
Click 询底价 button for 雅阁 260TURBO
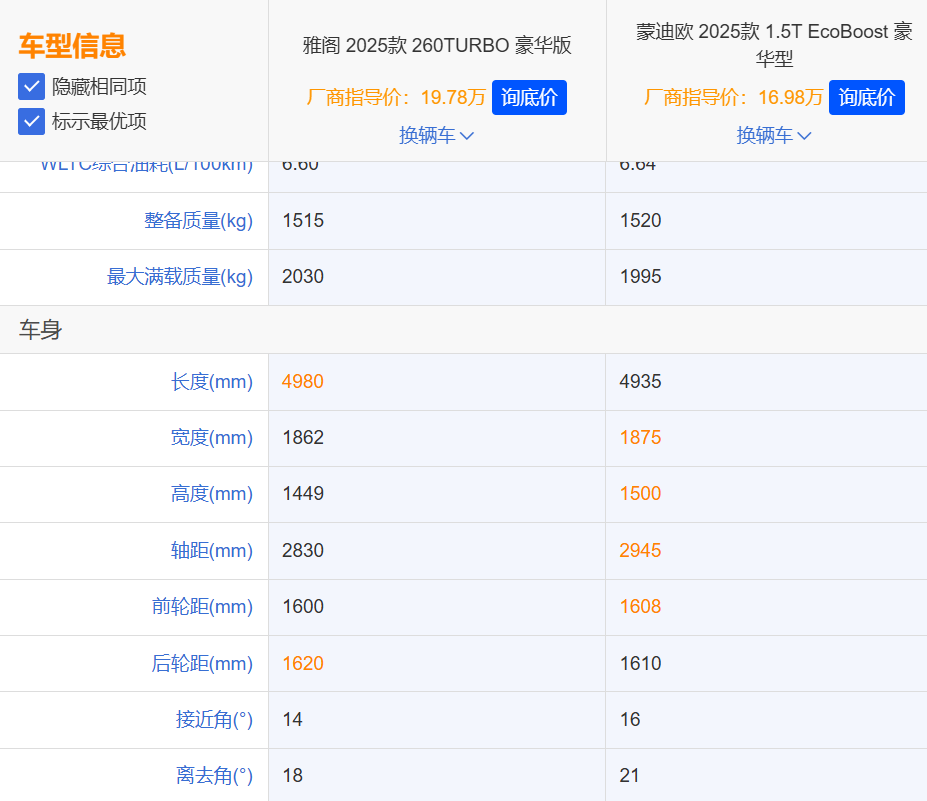[x=529, y=98]
